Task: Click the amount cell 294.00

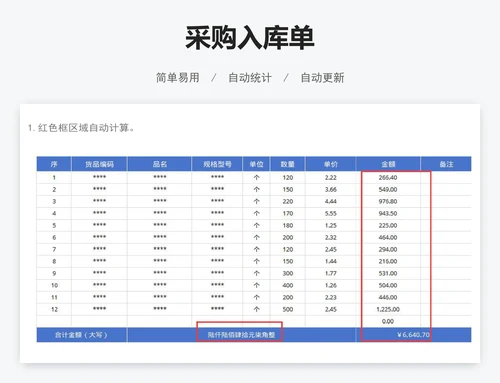Action: point(388,249)
